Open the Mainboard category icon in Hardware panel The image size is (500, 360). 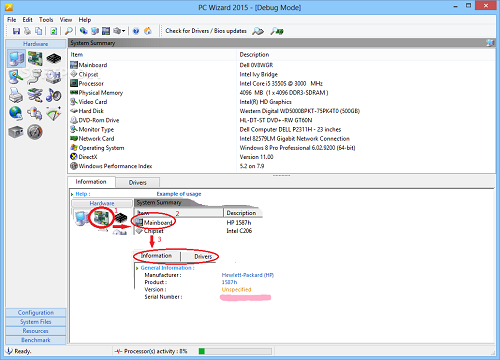coord(35,59)
